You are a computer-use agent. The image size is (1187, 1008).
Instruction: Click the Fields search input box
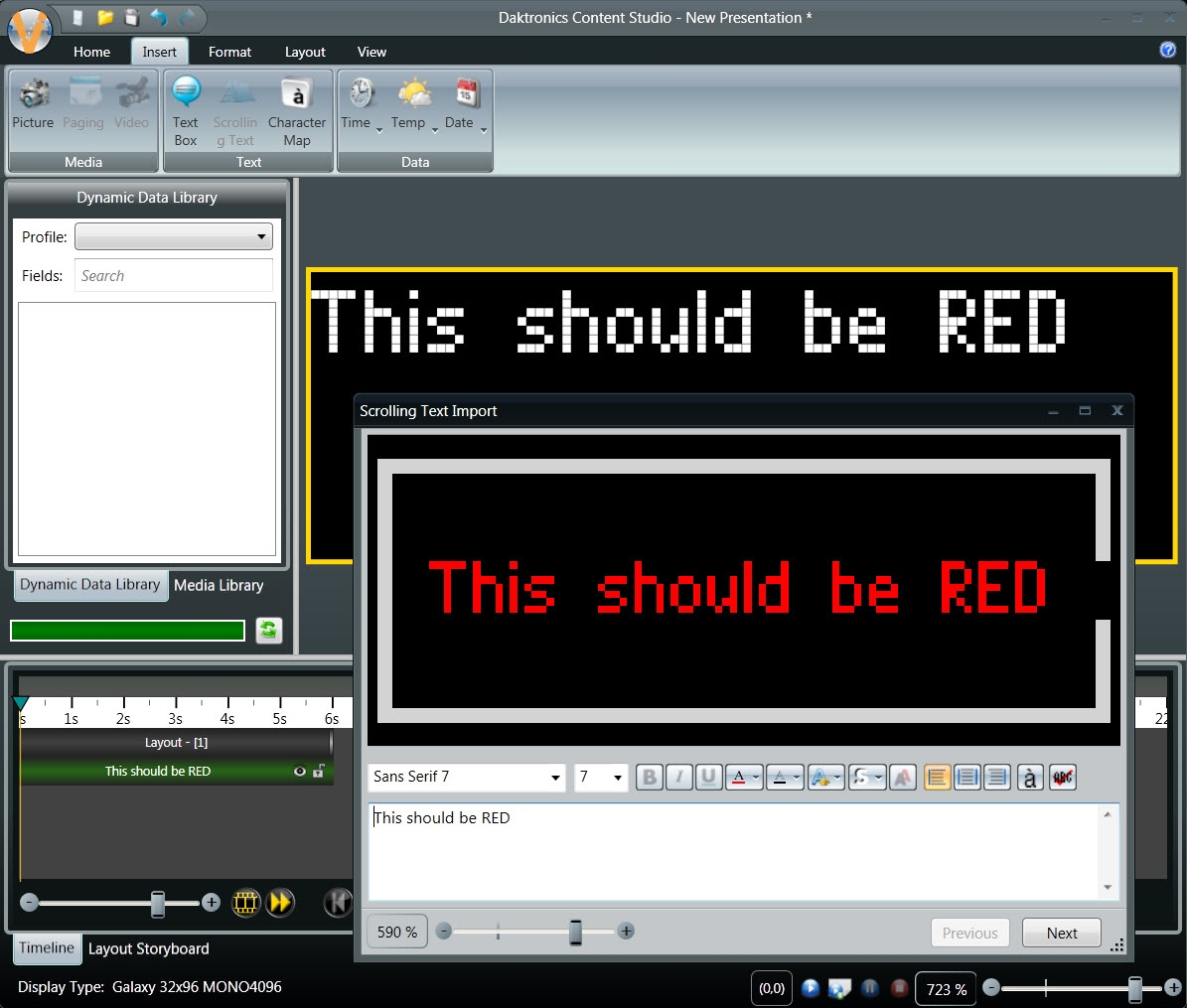coord(174,276)
